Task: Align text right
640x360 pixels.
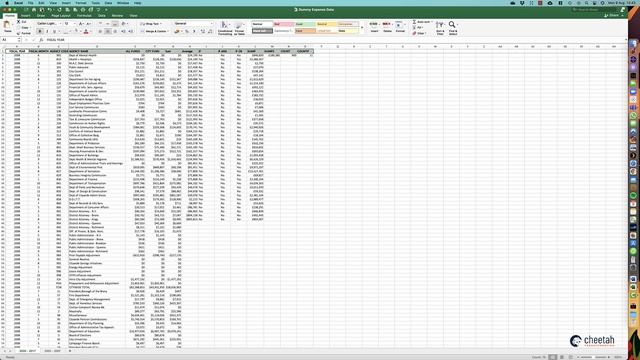Action: click(115, 31)
